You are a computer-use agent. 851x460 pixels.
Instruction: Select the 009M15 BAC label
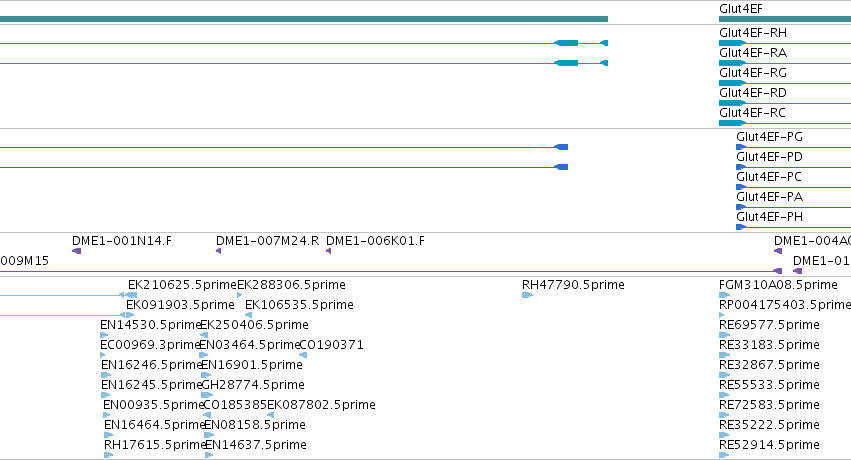click(24, 261)
